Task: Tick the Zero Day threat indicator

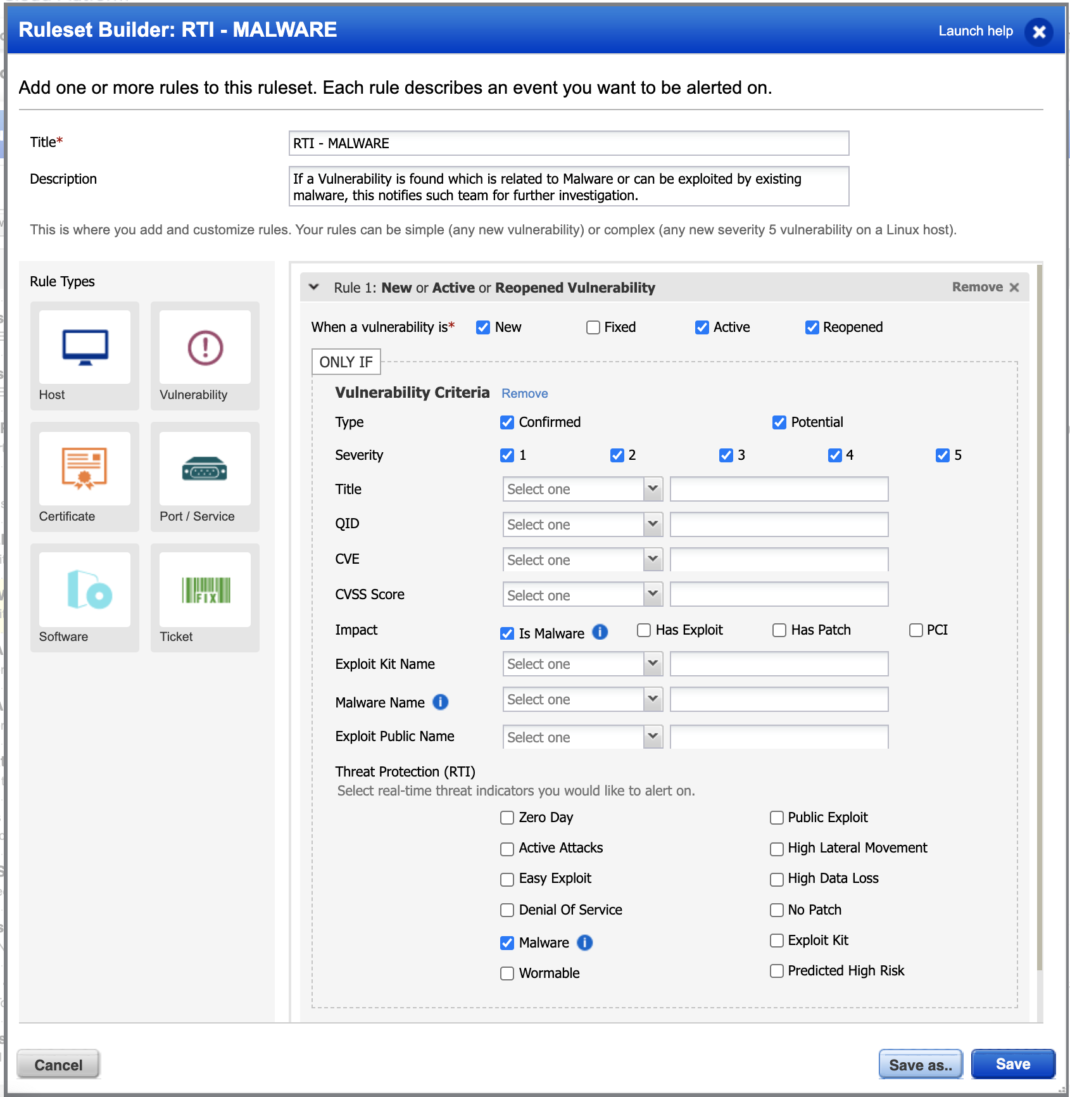Action: 507,817
